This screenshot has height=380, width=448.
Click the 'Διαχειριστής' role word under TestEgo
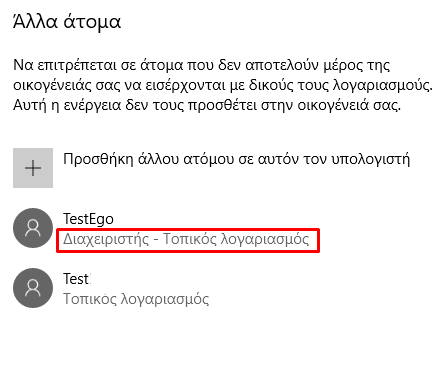point(106,239)
